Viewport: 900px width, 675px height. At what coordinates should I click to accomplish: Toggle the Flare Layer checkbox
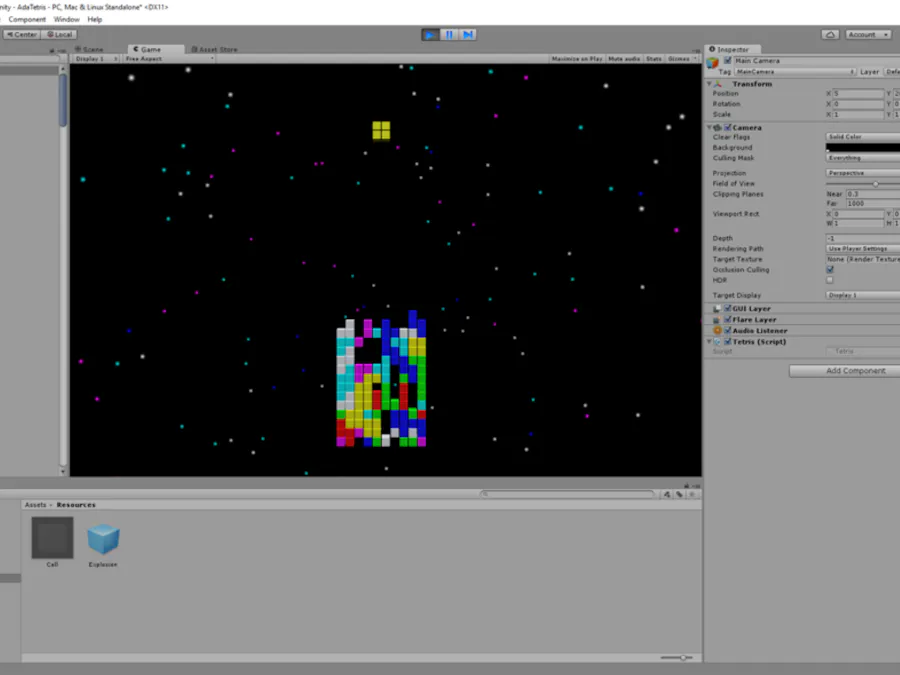pos(728,320)
